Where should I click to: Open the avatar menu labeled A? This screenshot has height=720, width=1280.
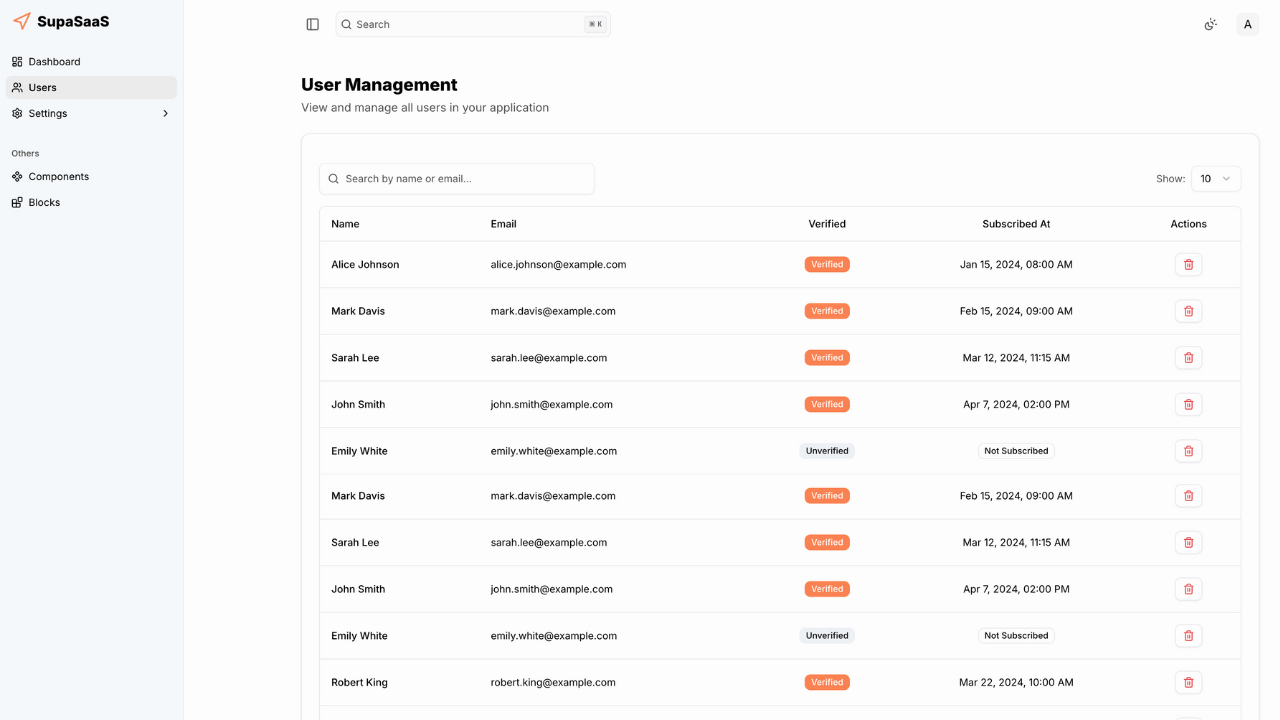[1247, 24]
